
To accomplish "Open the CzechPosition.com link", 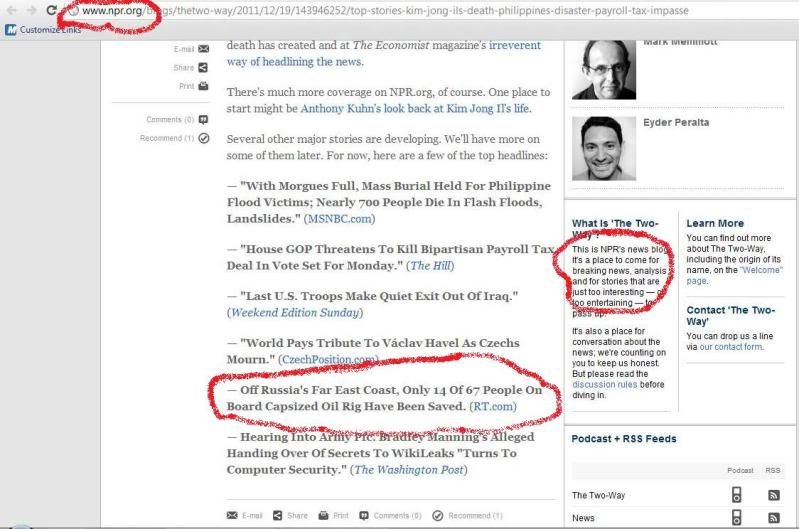I will point(328,359).
